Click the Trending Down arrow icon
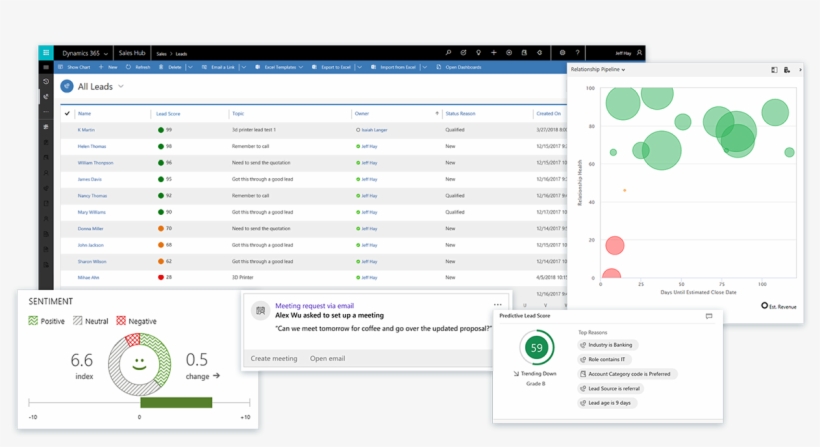This screenshot has height=447, width=820. point(516,374)
